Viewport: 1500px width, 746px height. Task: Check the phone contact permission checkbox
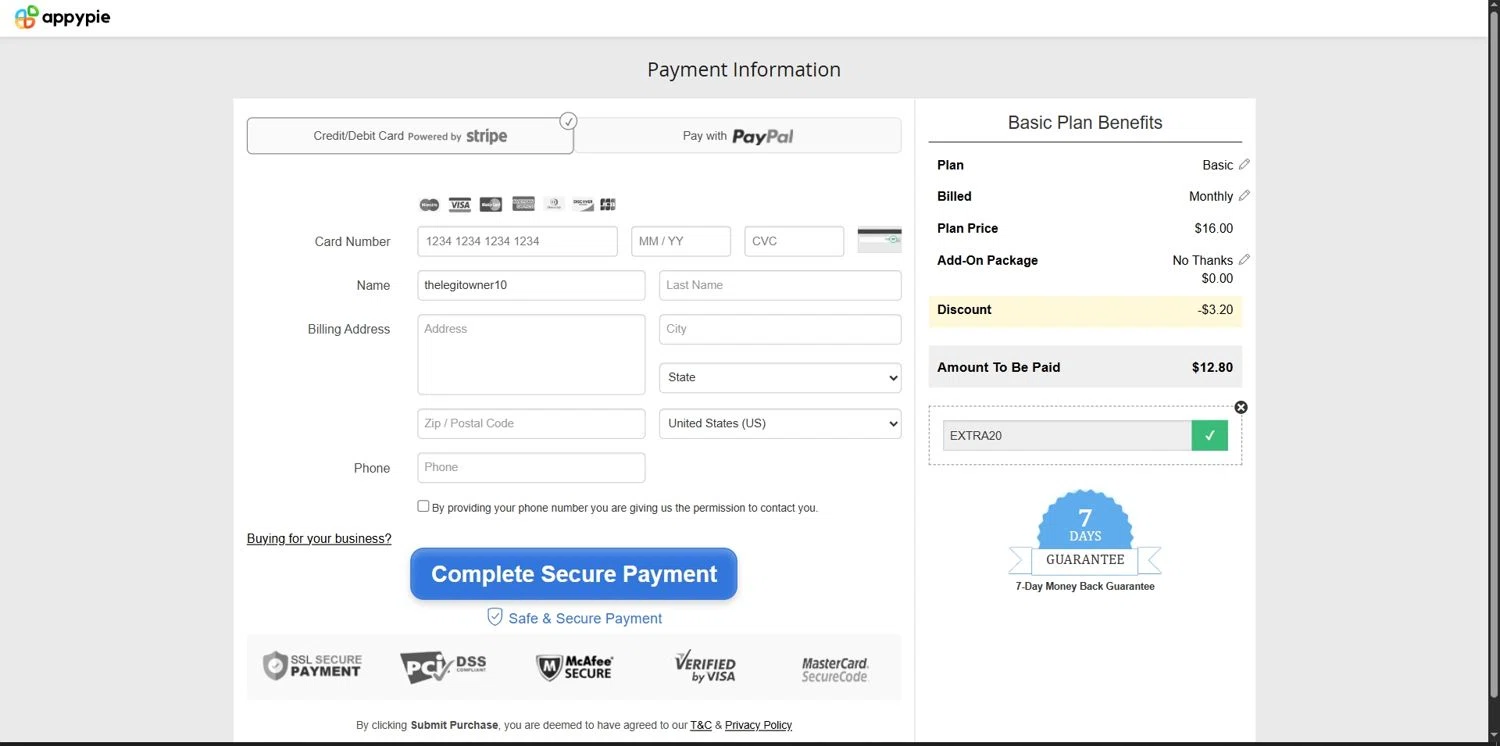point(423,506)
